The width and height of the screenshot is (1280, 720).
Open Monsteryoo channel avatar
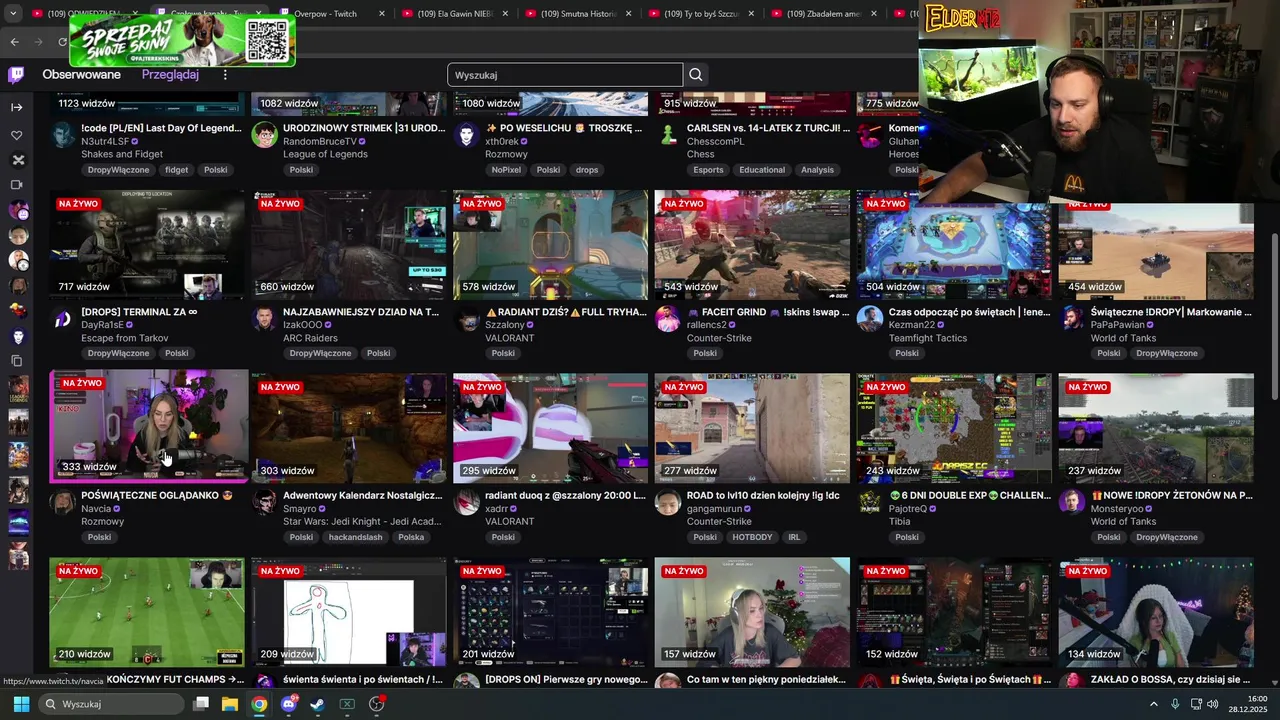1071,502
